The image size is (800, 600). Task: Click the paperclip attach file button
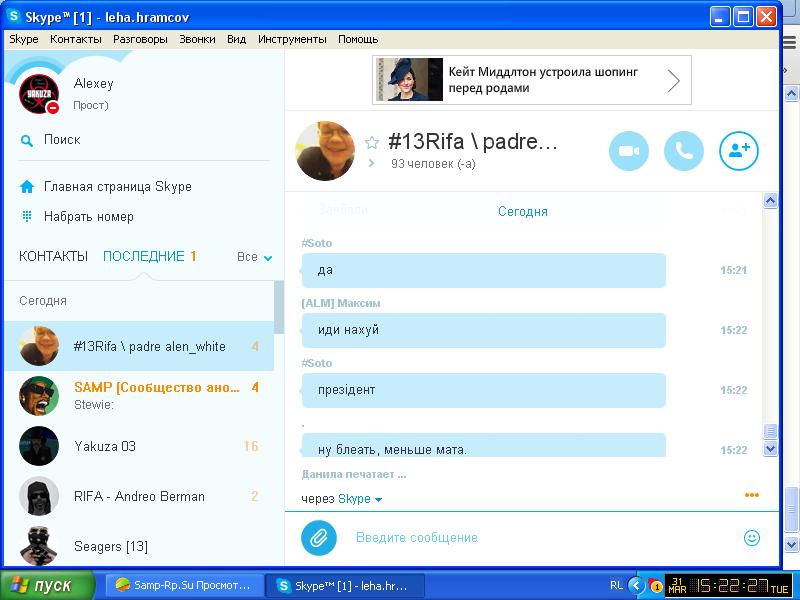[318, 537]
